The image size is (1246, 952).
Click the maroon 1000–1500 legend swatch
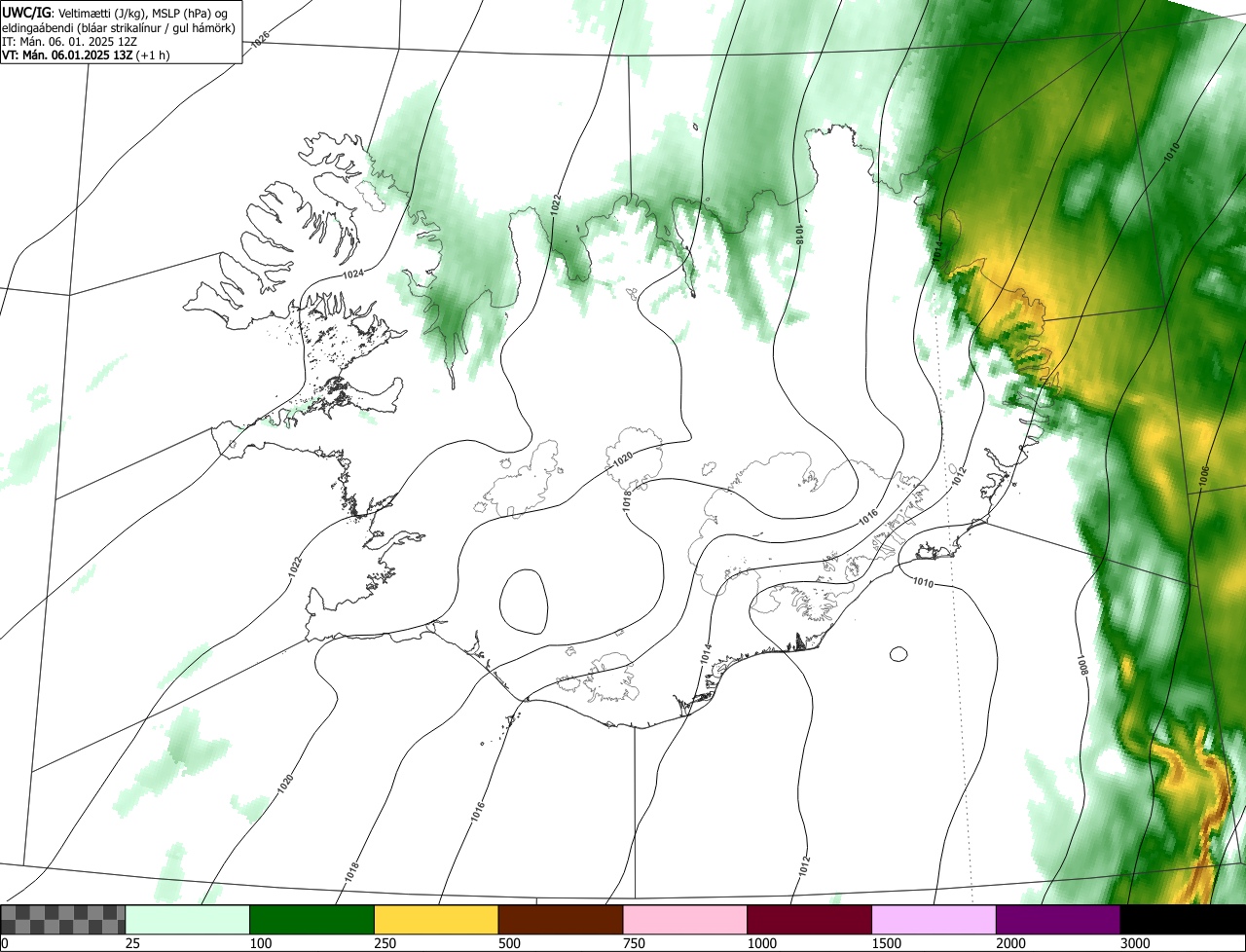coord(810,920)
